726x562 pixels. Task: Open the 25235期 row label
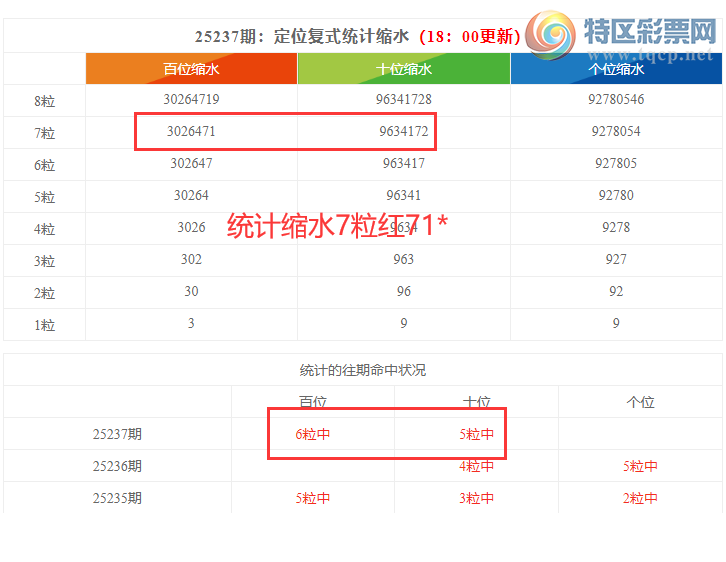pyautogui.click(x=117, y=498)
